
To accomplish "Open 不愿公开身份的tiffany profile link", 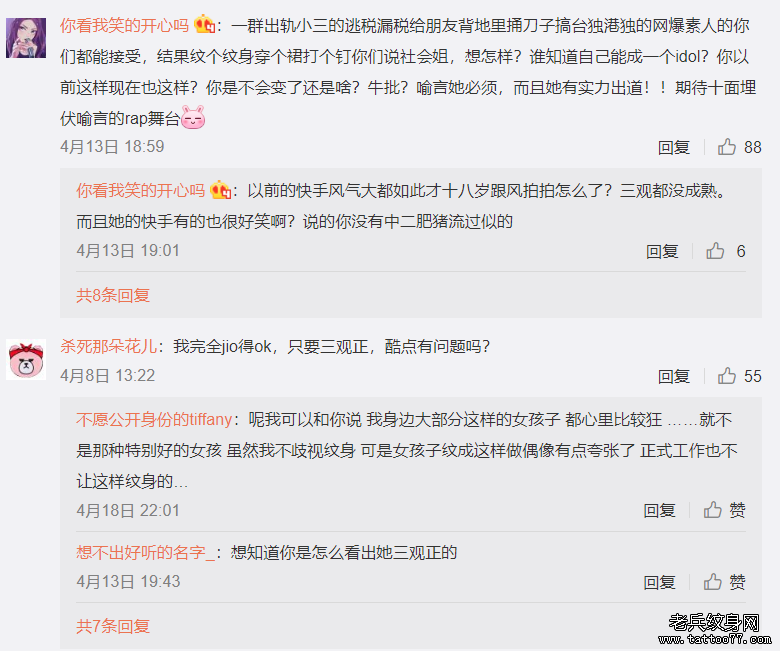I will (154, 420).
